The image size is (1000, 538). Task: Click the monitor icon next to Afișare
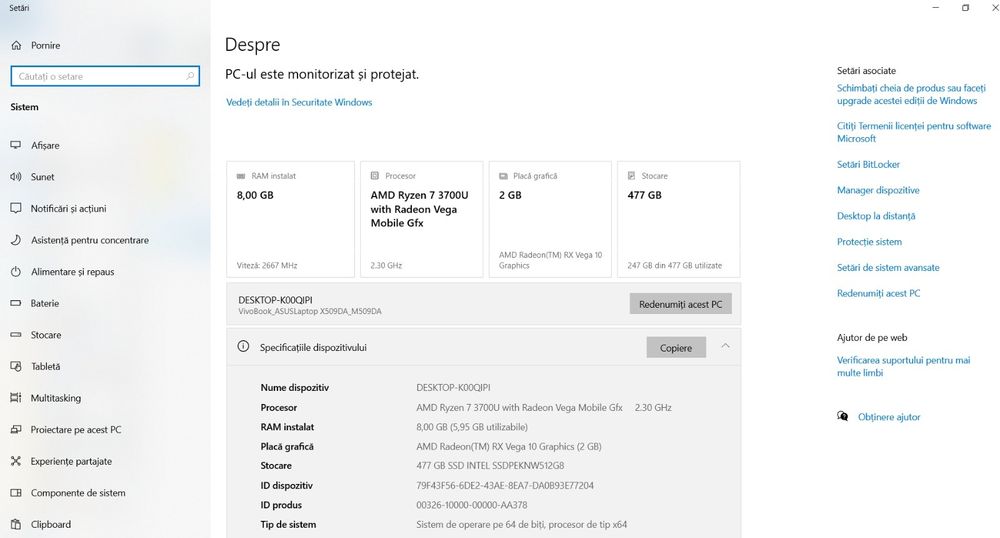click(x=16, y=145)
